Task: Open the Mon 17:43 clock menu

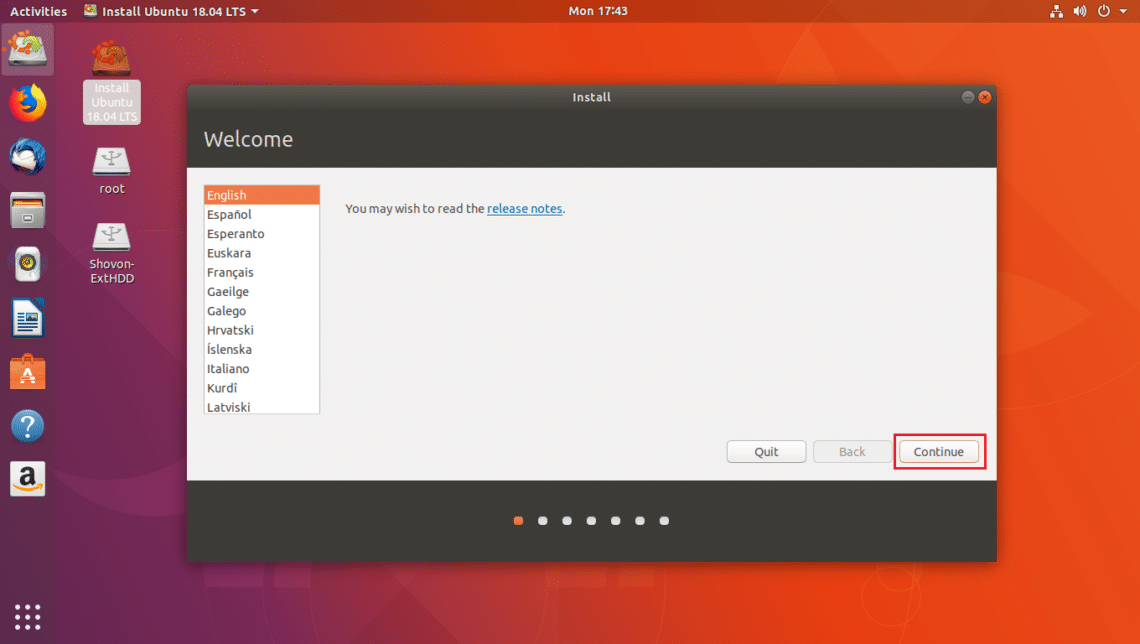Action: click(x=598, y=11)
